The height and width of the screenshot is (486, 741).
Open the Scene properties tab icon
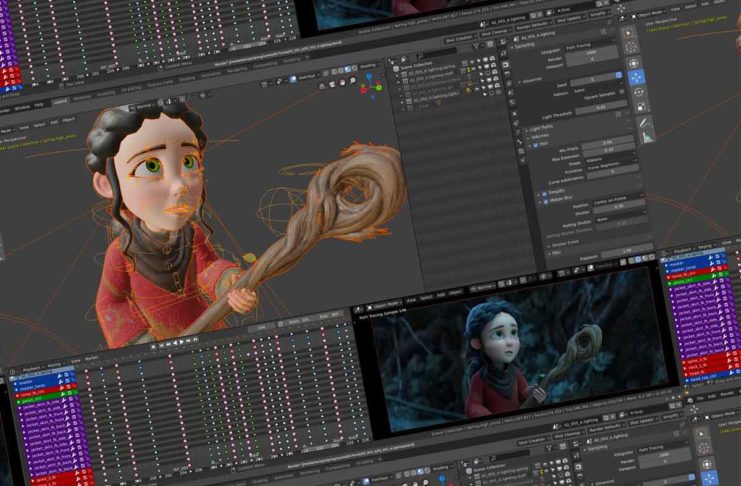pos(511,94)
